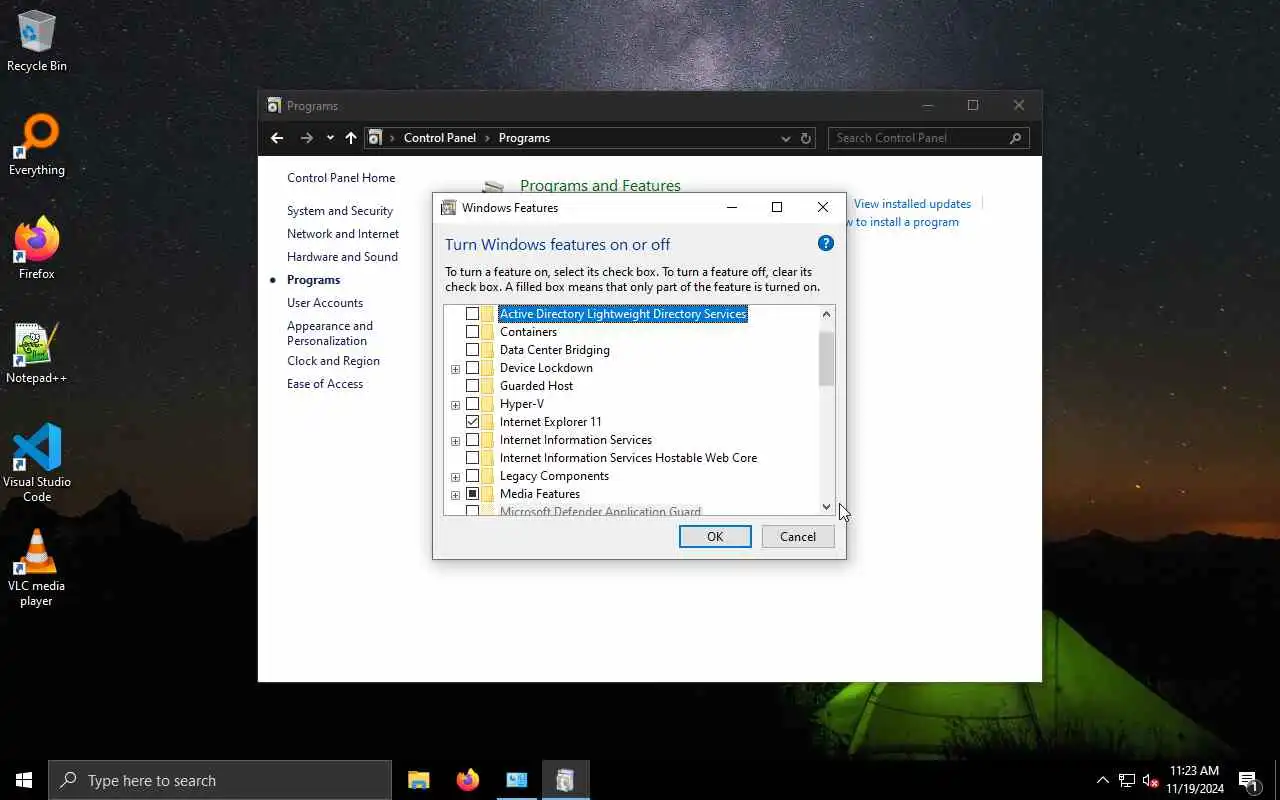
Task: Click the forward arrow in the Programs window
Action: pyautogui.click(x=307, y=138)
